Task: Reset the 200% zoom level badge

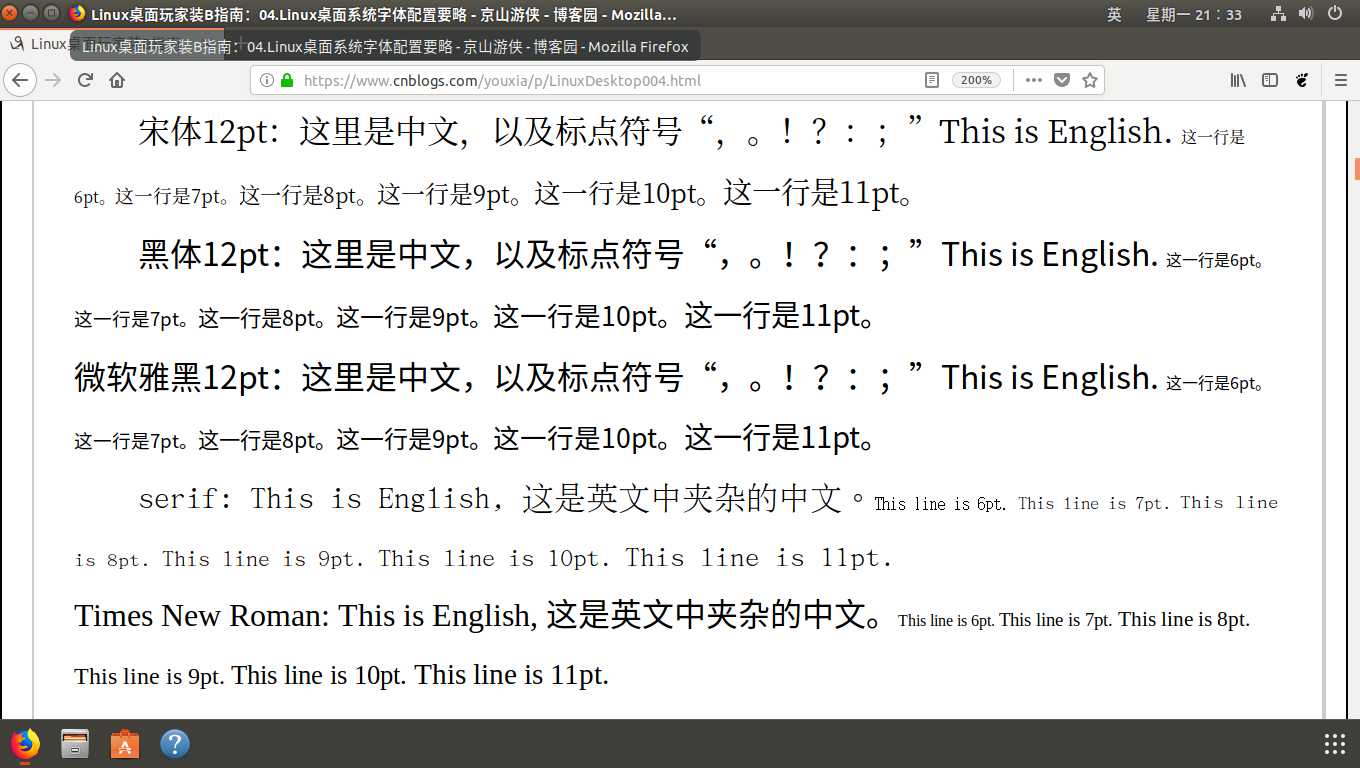Action: coord(976,80)
